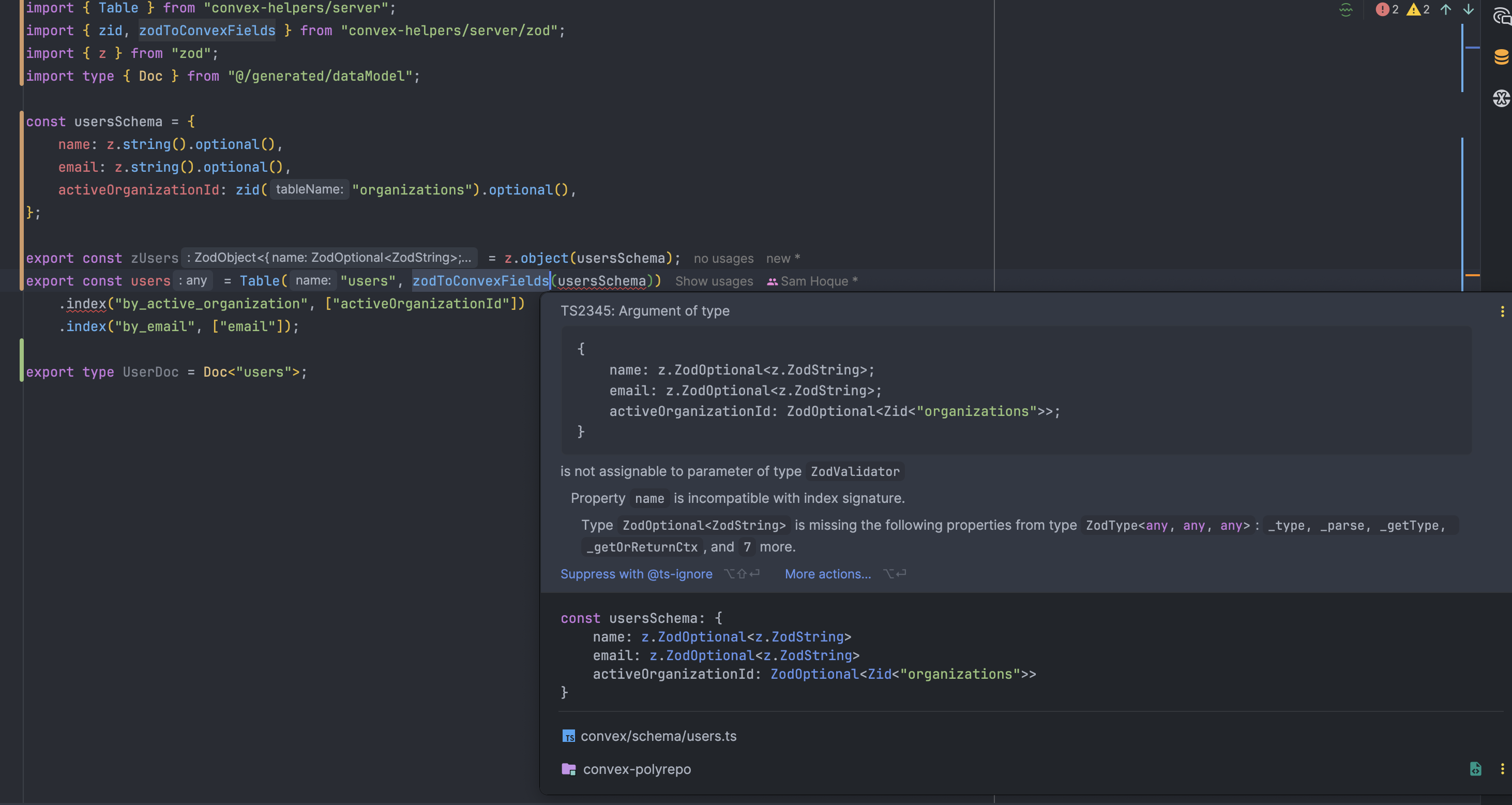The image size is (1512, 805).
Task: Click 'activeOrganizationId' property key
Action: click(139, 190)
